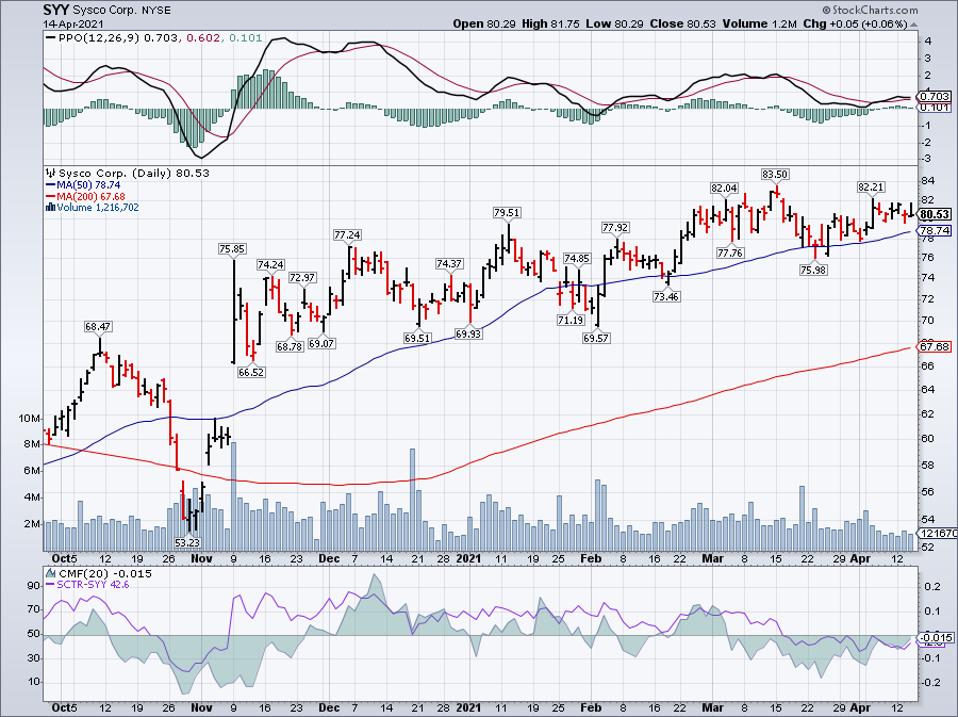Image resolution: width=958 pixels, height=717 pixels.
Task: Click the 10M volume axis label
Action: 29,418
